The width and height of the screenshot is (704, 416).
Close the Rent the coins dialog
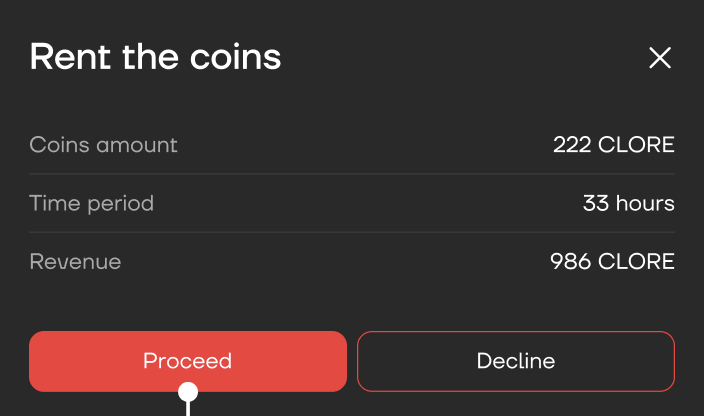tap(660, 58)
